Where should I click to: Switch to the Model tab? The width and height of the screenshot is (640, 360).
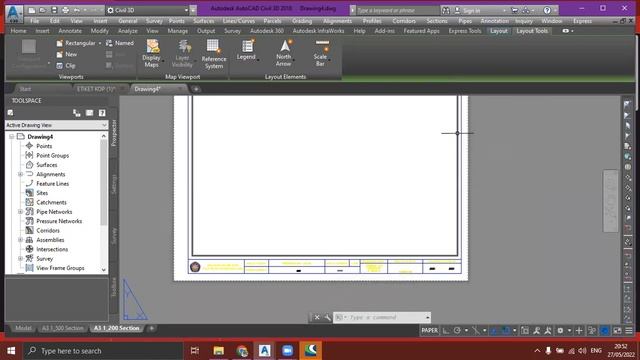[x=23, y=328]
